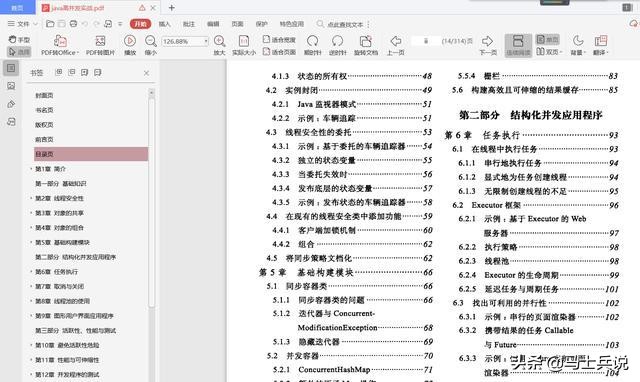Open the 文件 file menu
The width and height of the screenshot is (640, 382).
(x=22, y=24)
